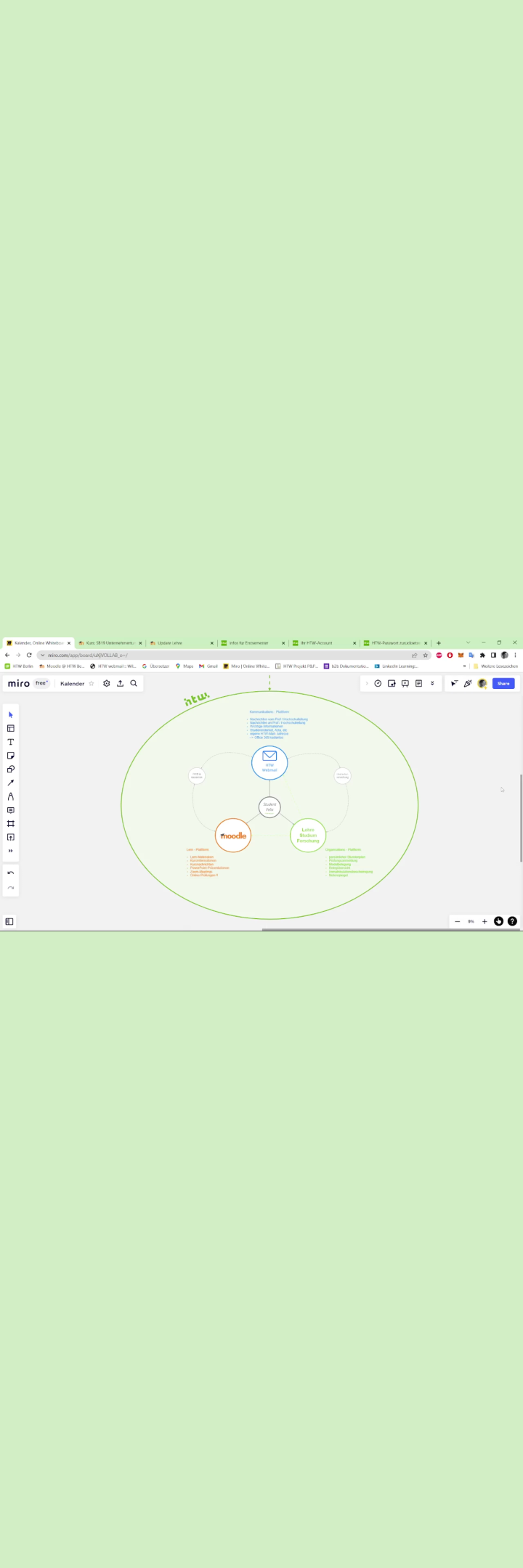
Task: Open the 9% zoom level menu
Action: point(471,921)
